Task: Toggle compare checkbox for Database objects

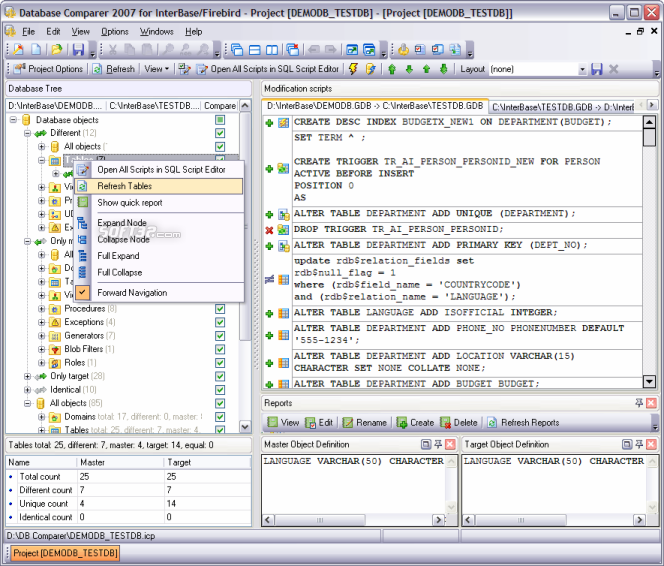Action: [220, 120]
